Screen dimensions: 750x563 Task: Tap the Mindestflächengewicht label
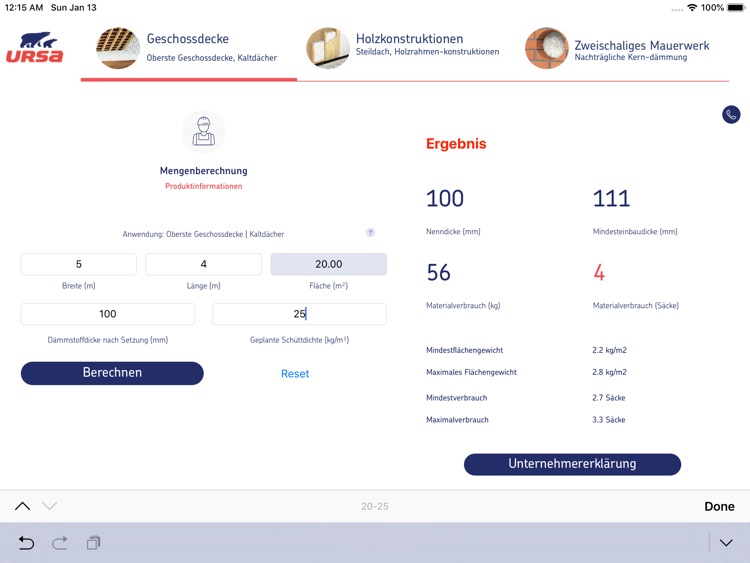point(464,350)
